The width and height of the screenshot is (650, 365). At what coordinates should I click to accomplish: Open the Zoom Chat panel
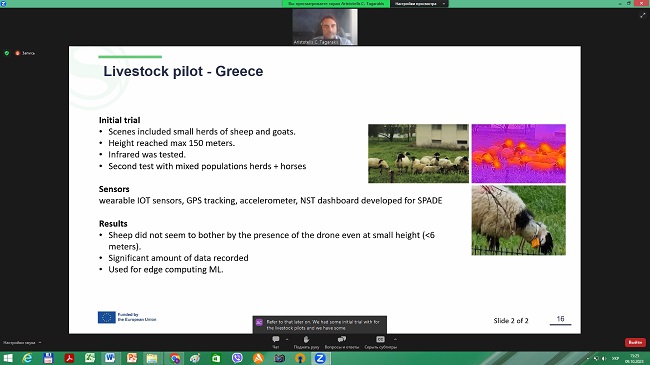[276, 342]
